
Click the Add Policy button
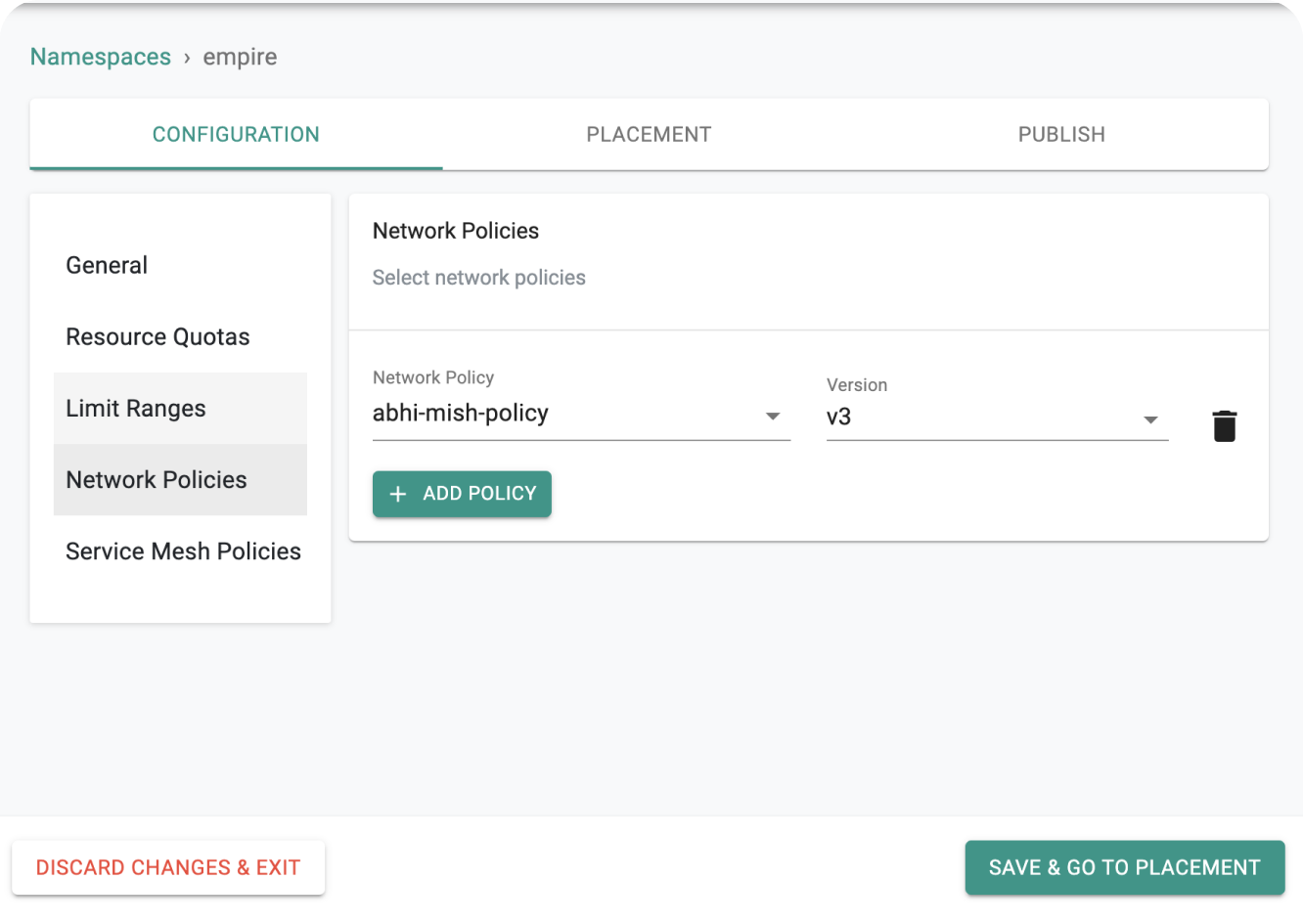pyautogui.click(x=462, y=494)
